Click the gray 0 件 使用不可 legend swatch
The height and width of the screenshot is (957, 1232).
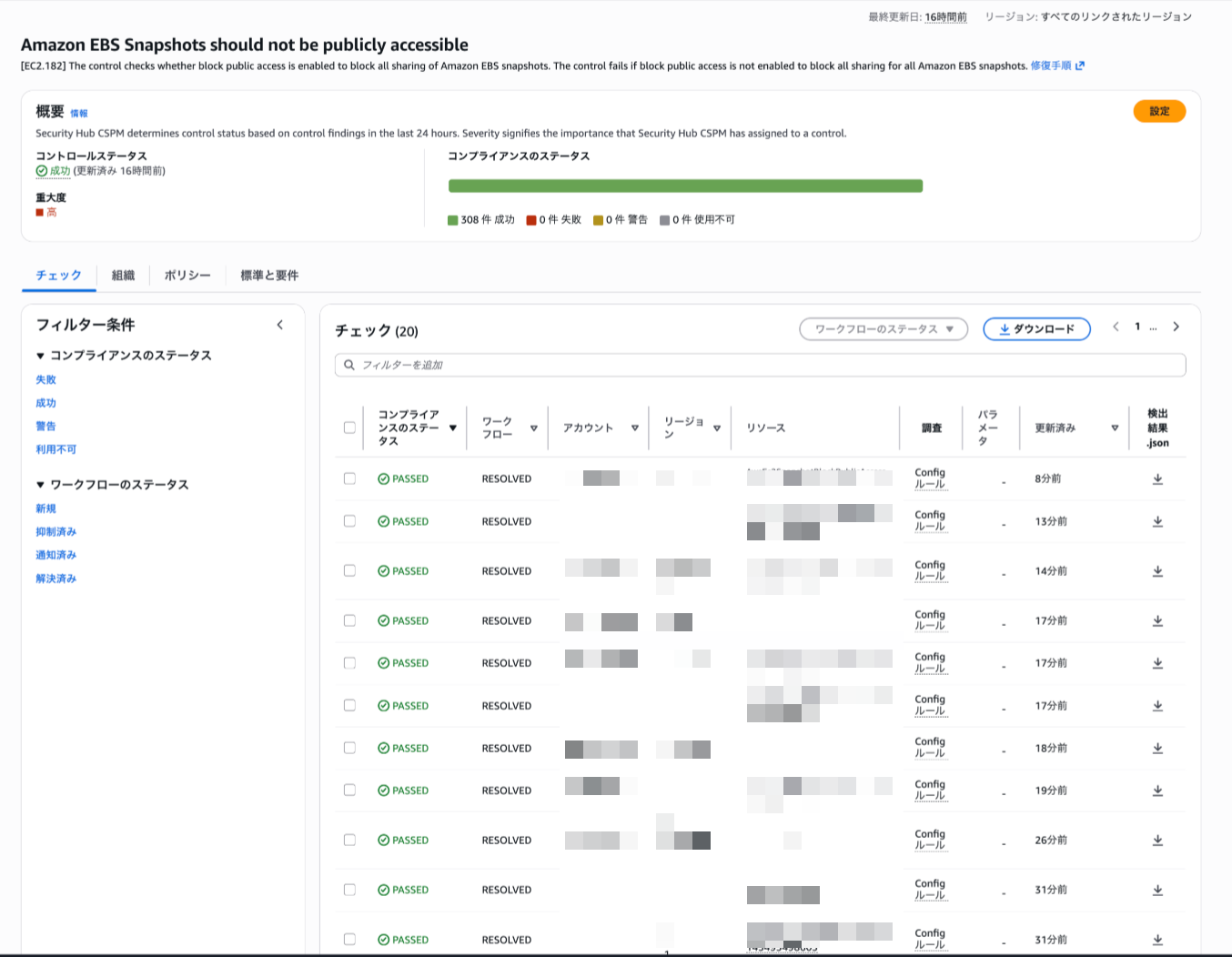(x=664, y=220)
